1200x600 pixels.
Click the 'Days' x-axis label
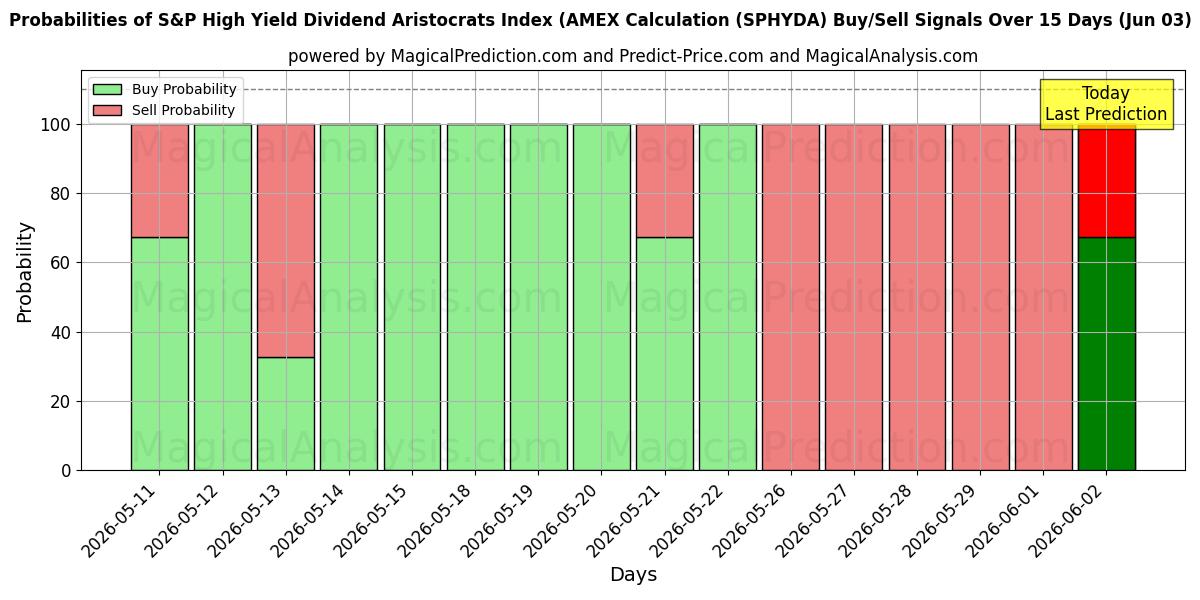click(633, 575)
